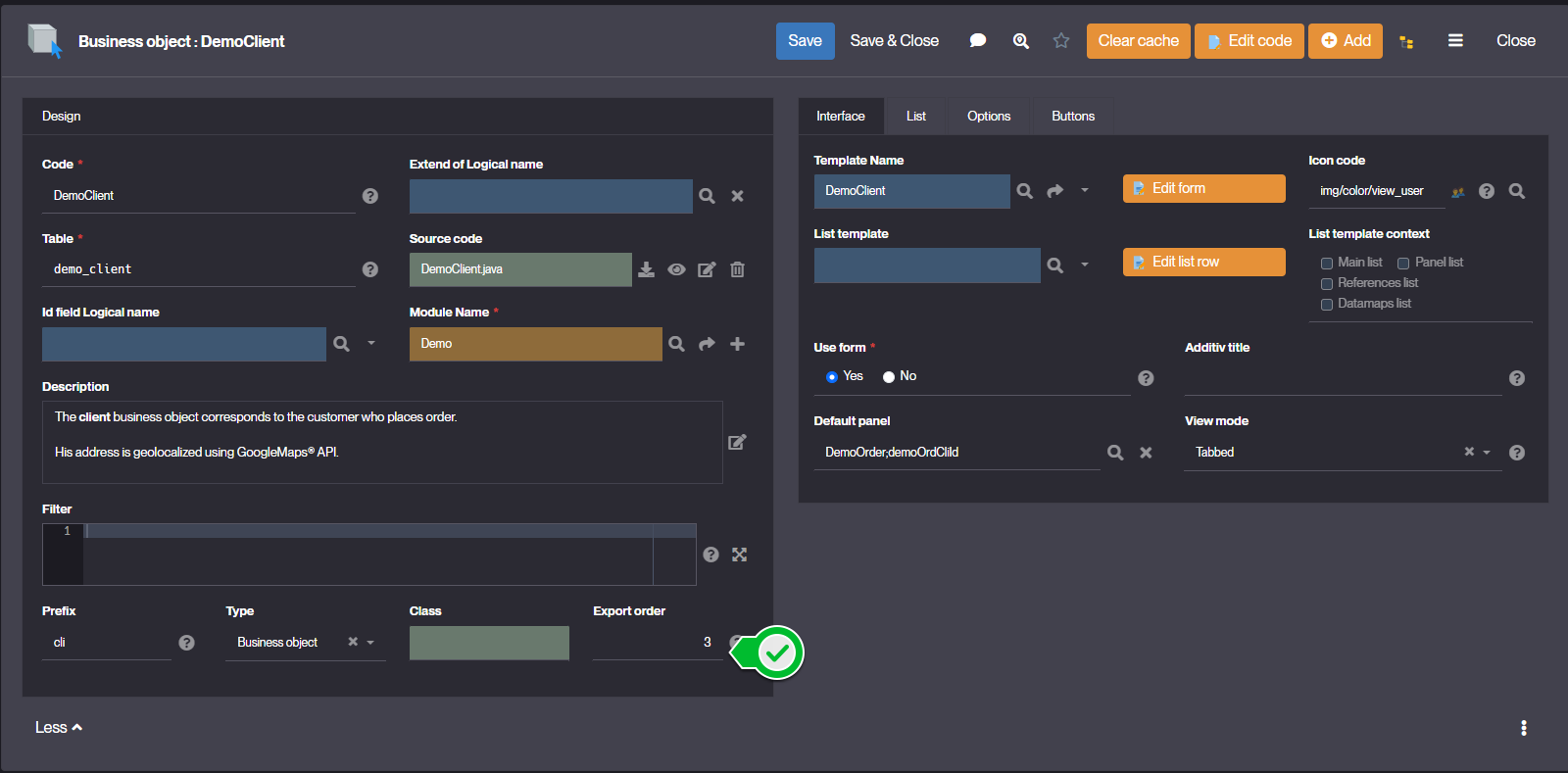Click the eye icon to view source code
This screenshot has width=1568, height=773.
coord(676,269)
